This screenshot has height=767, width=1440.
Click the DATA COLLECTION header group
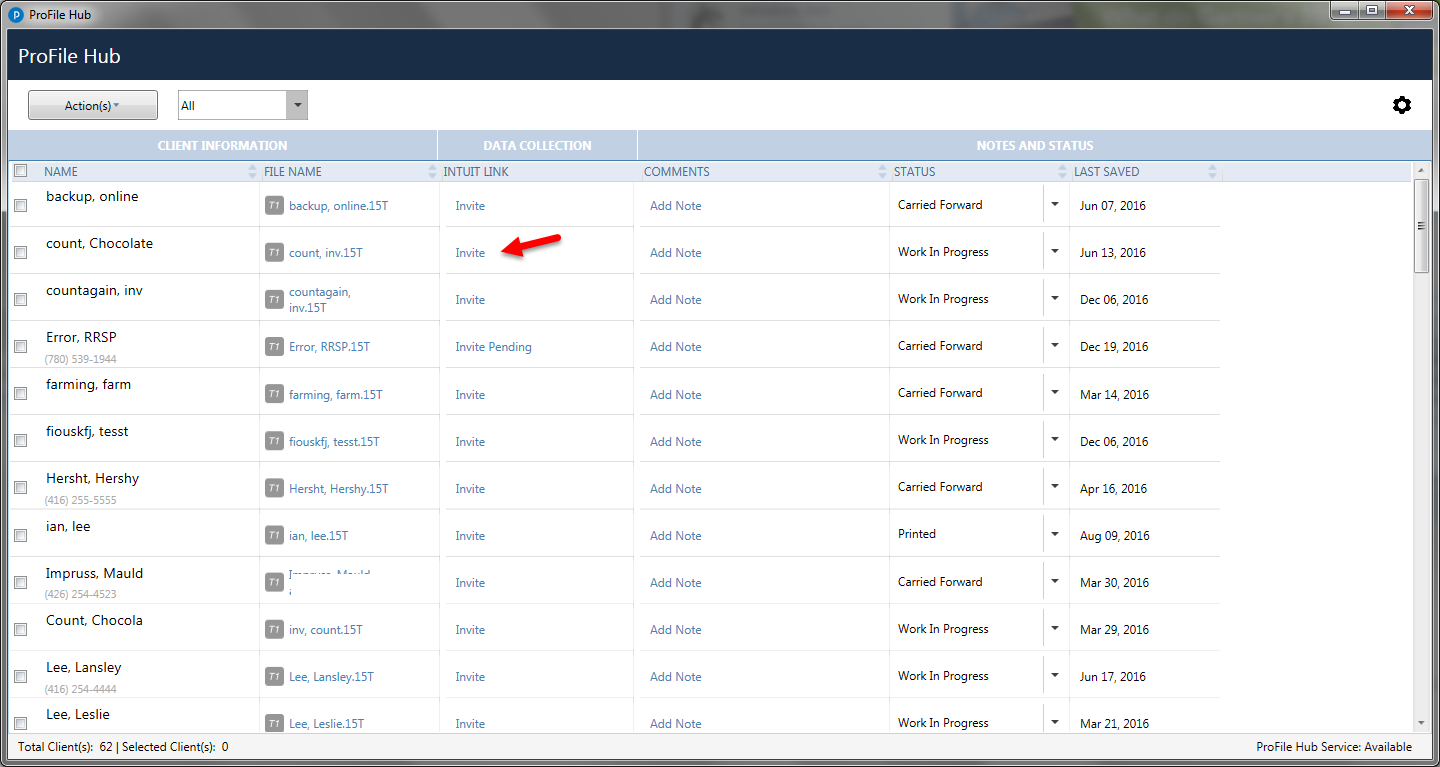(x=537, y=145)
